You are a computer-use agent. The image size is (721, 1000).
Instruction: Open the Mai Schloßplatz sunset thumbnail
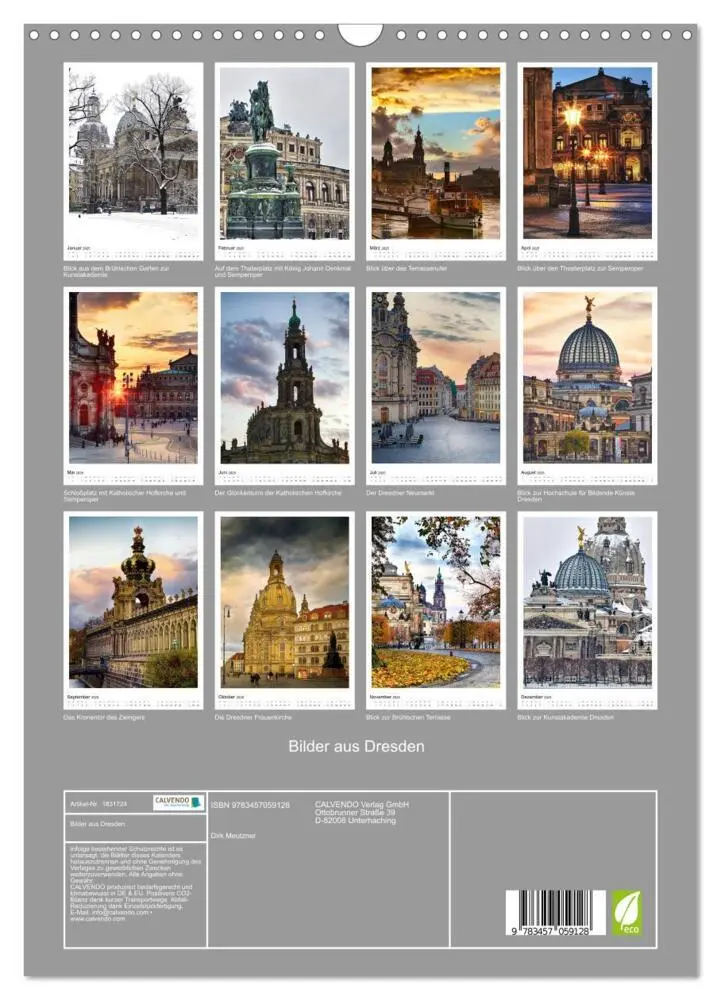pyautogui.click(x=133, y=385)
